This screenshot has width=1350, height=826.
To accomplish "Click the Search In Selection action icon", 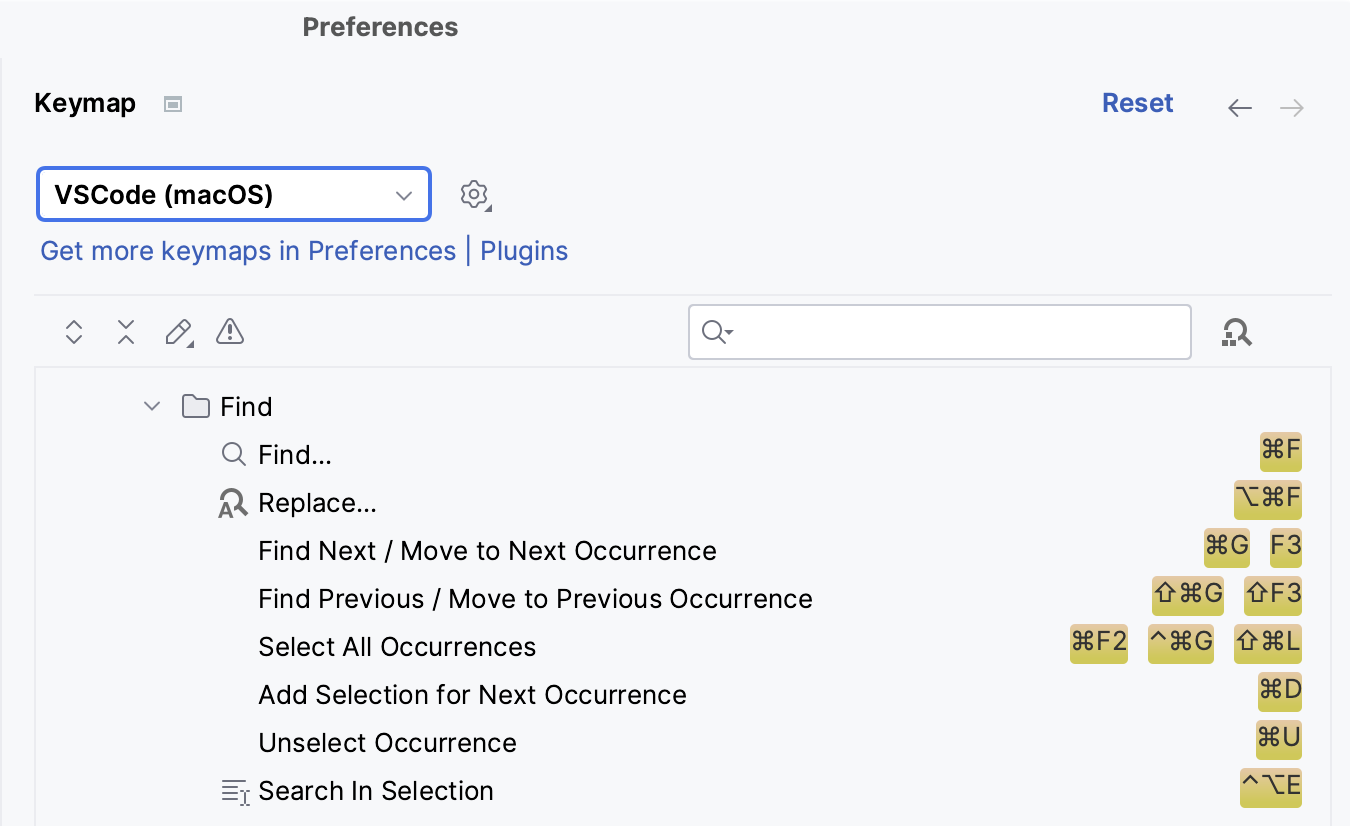I will pyautogui.click(x=232, y=791).
